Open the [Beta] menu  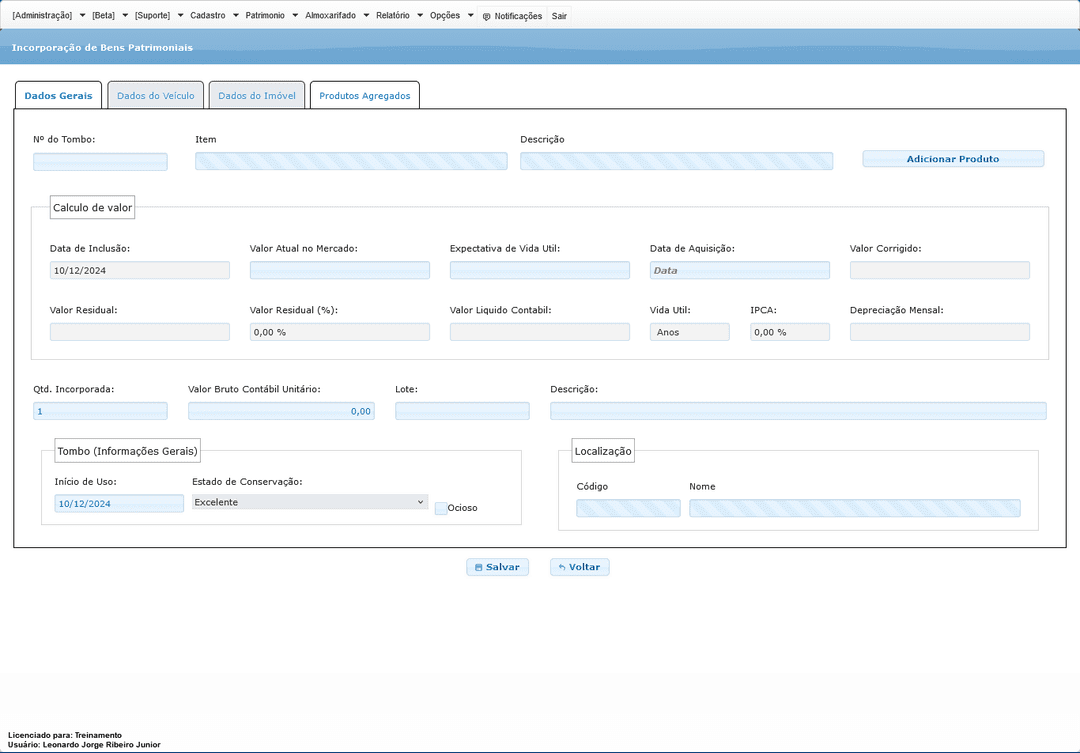(103, 15)
